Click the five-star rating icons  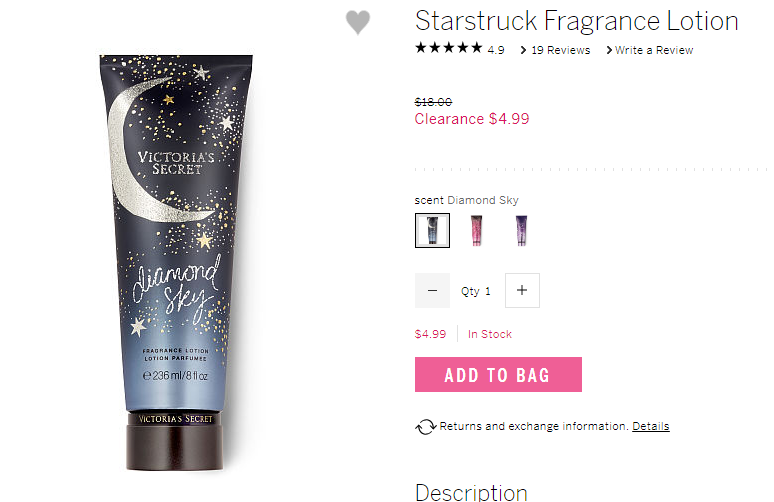click(x=448, y=48)
